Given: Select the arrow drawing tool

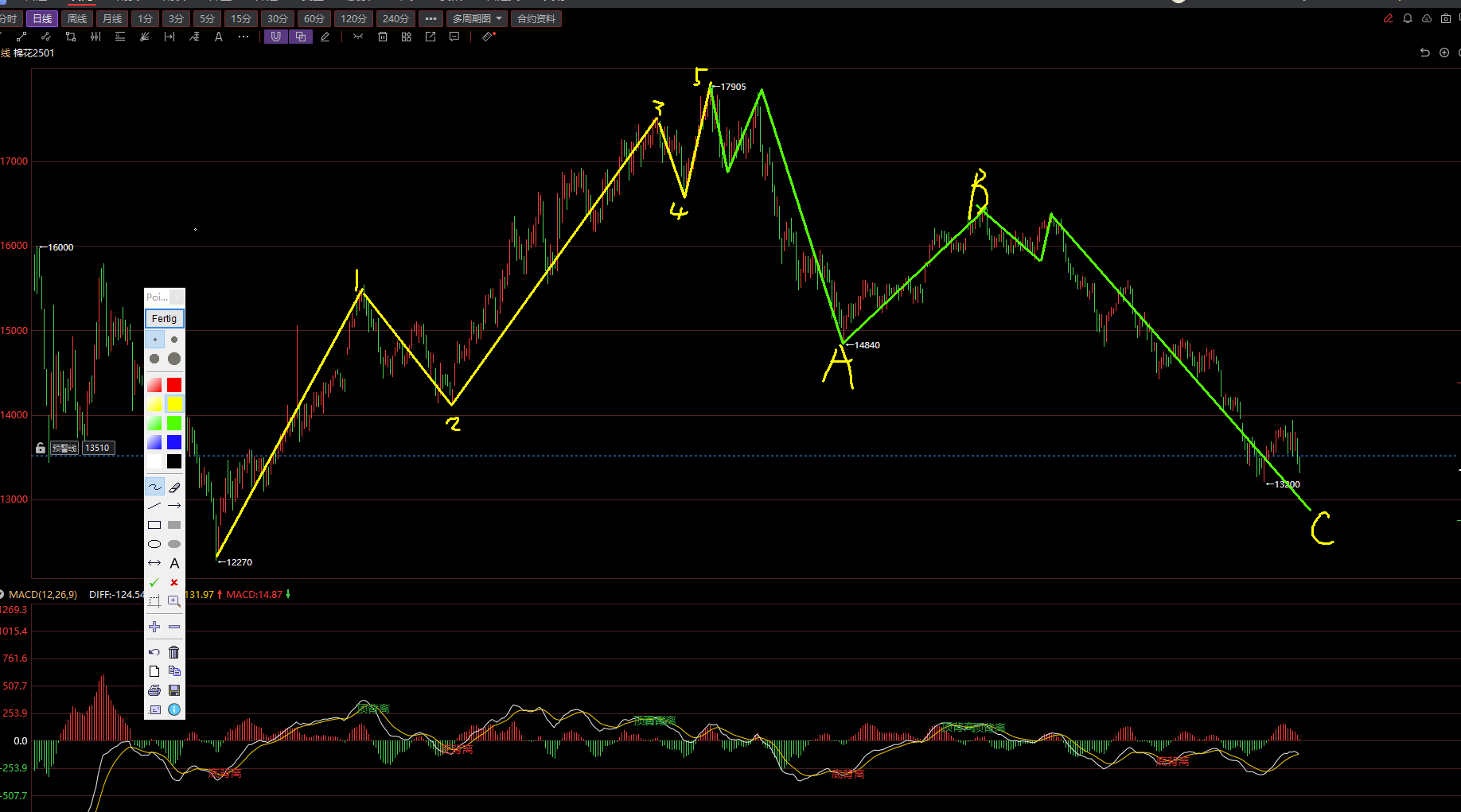Looking at the screenshot, I should coord(174,506).
